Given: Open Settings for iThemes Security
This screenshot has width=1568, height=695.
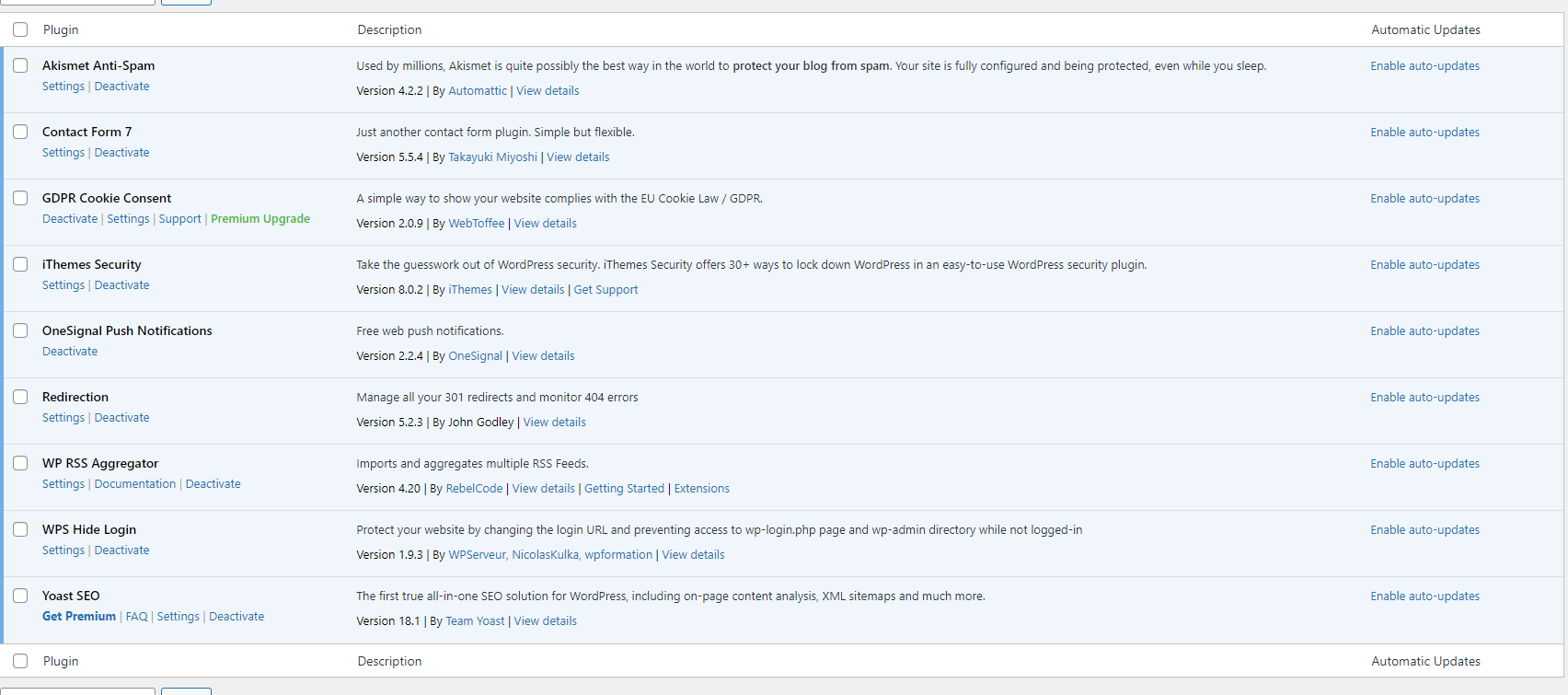Looking at the screenshot, I should coord(63,285).
